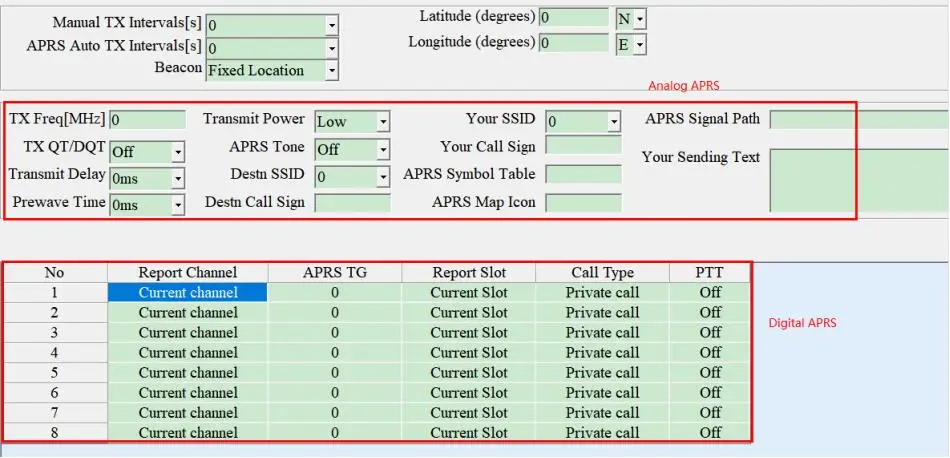Open the APRS Auto TX Intervals dropdown
This screenshot has width=950, height=458.
click(x=331, y=48)
